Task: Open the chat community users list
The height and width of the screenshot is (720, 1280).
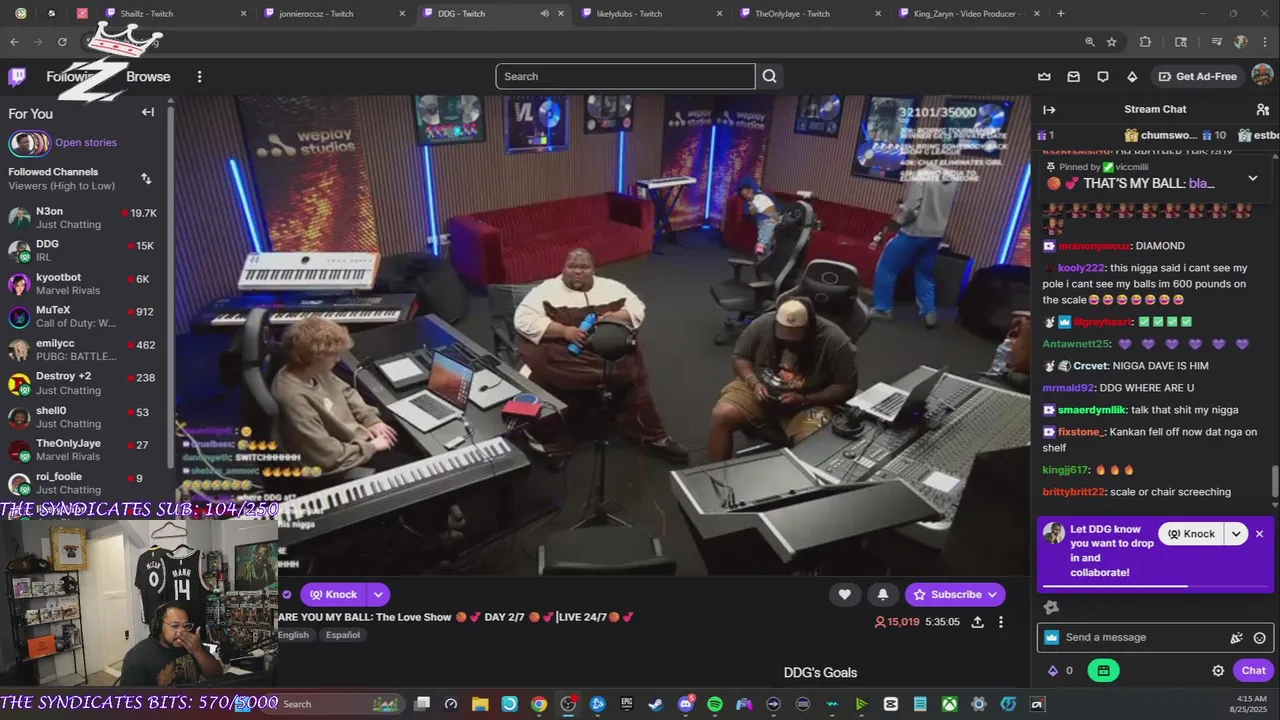Action: tap(1262, 109)
